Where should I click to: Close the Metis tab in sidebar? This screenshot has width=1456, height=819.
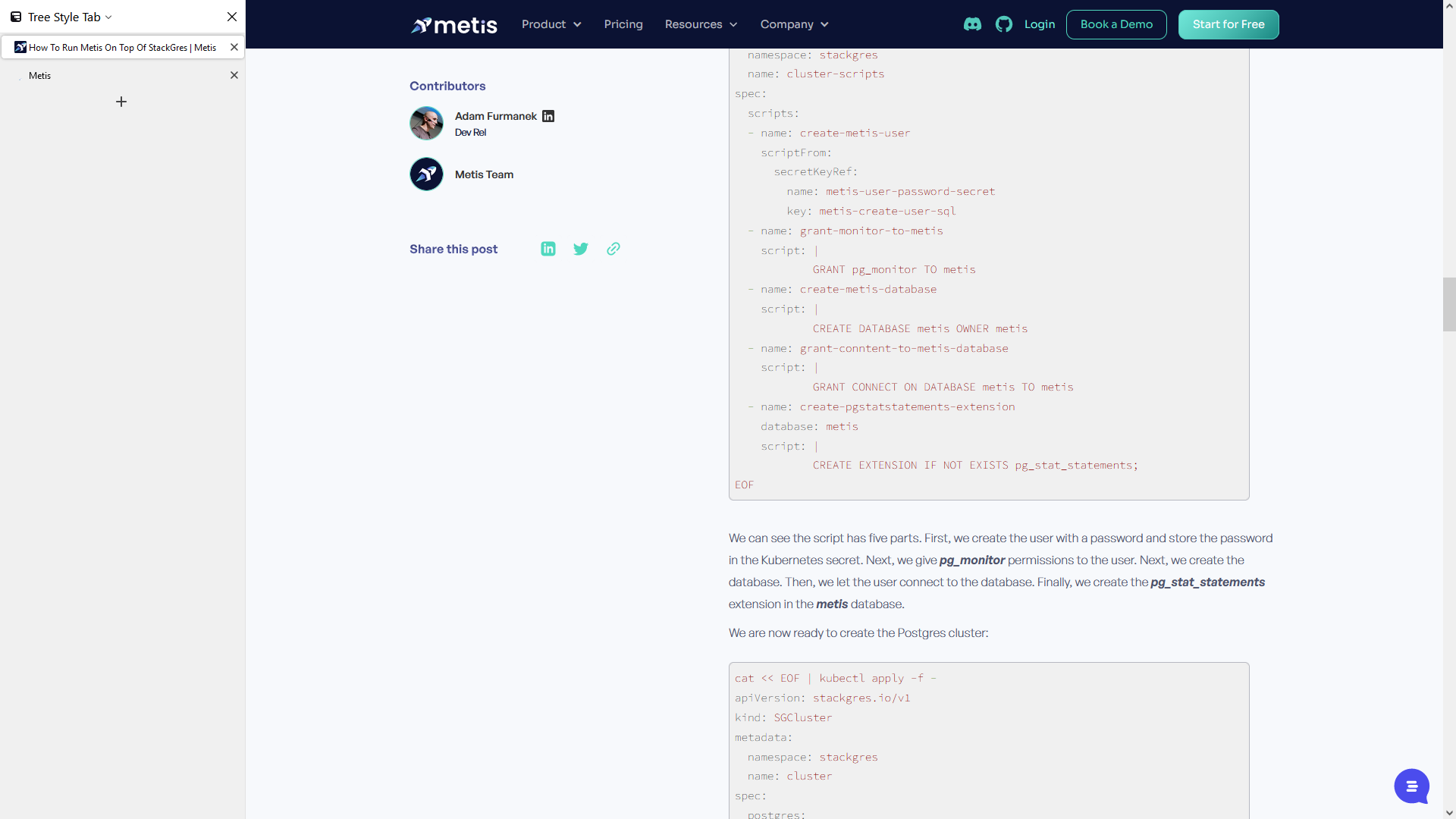pyautogui.click(x=234, y=75)
